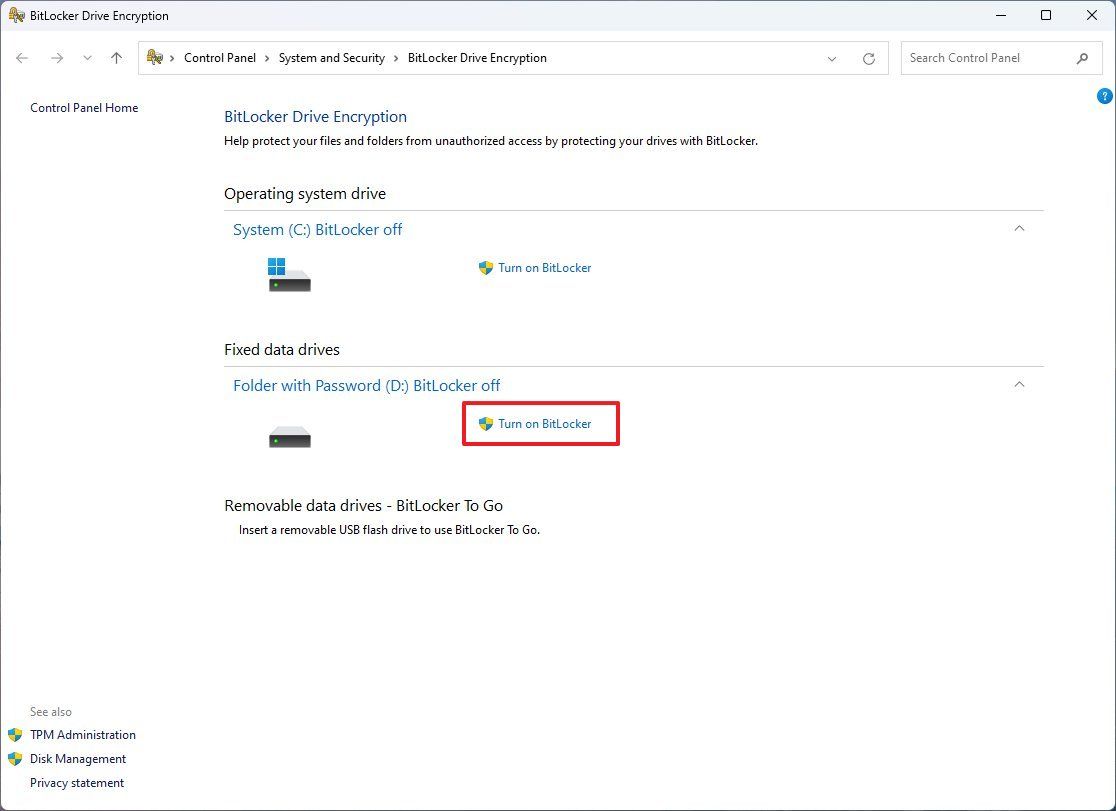
Task: Click the refresh icon in the address bar
Action: click(868, 58)
